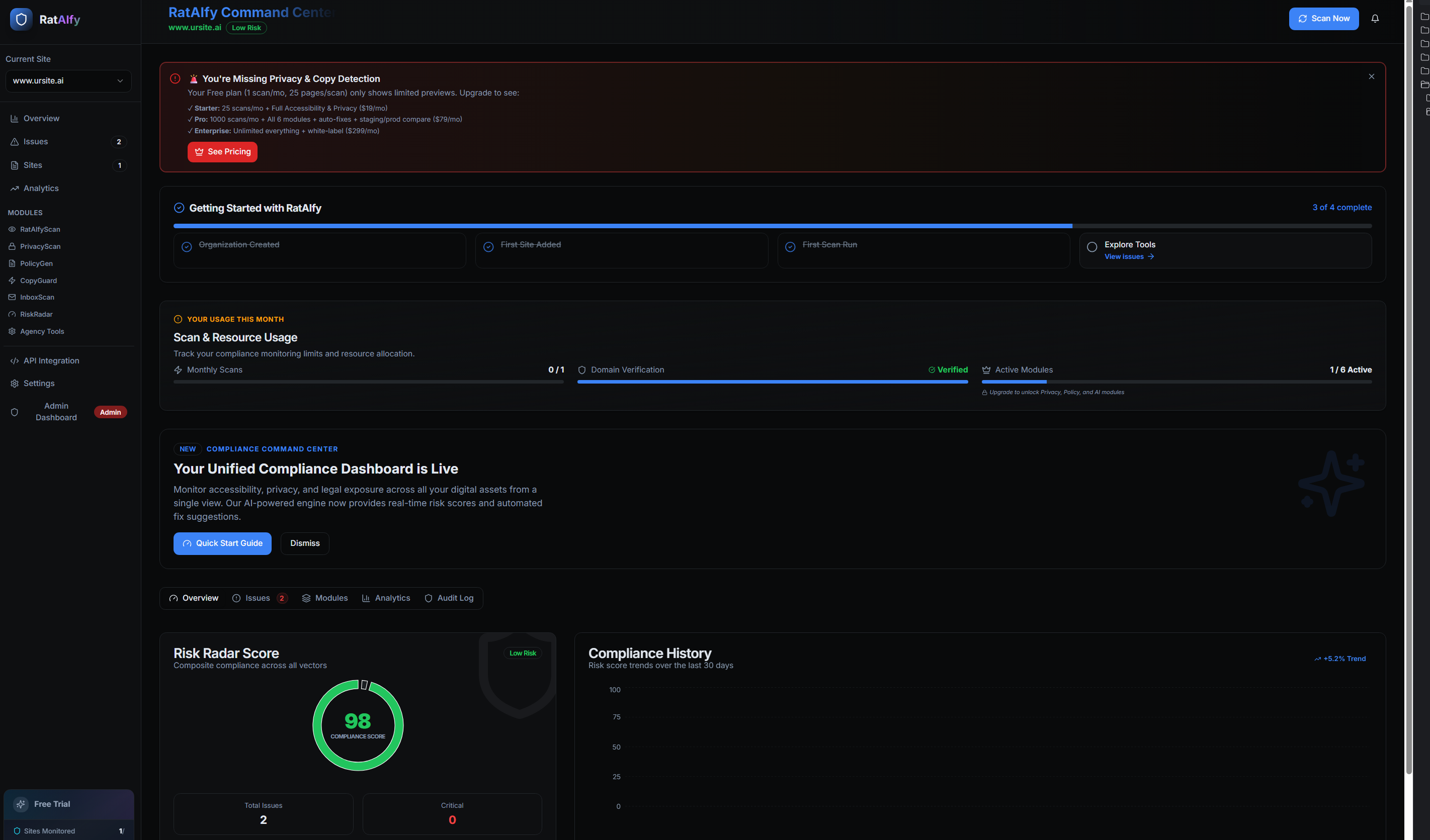Switch to the Audit Log tab
The image size is (1430, 840).
449,598
